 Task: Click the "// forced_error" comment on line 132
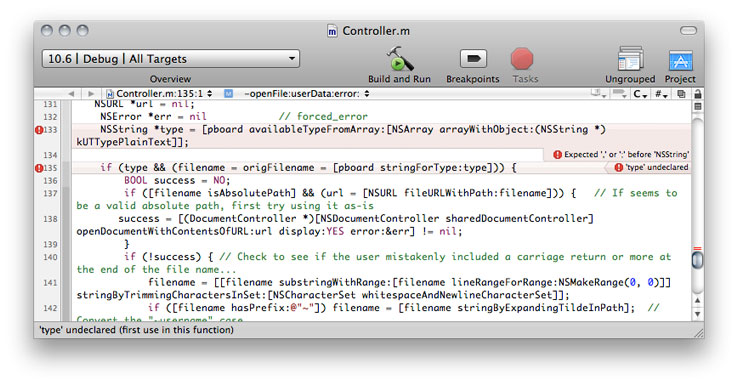pos(323,116)
